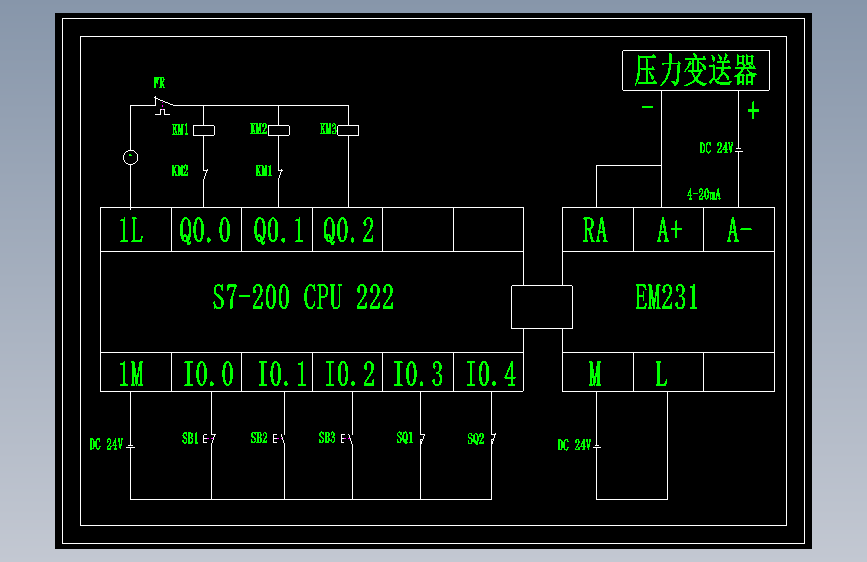This screenshot has height=562, width=867.
Task: Click the SB1 pushbutton label
Action: [190, 438]
